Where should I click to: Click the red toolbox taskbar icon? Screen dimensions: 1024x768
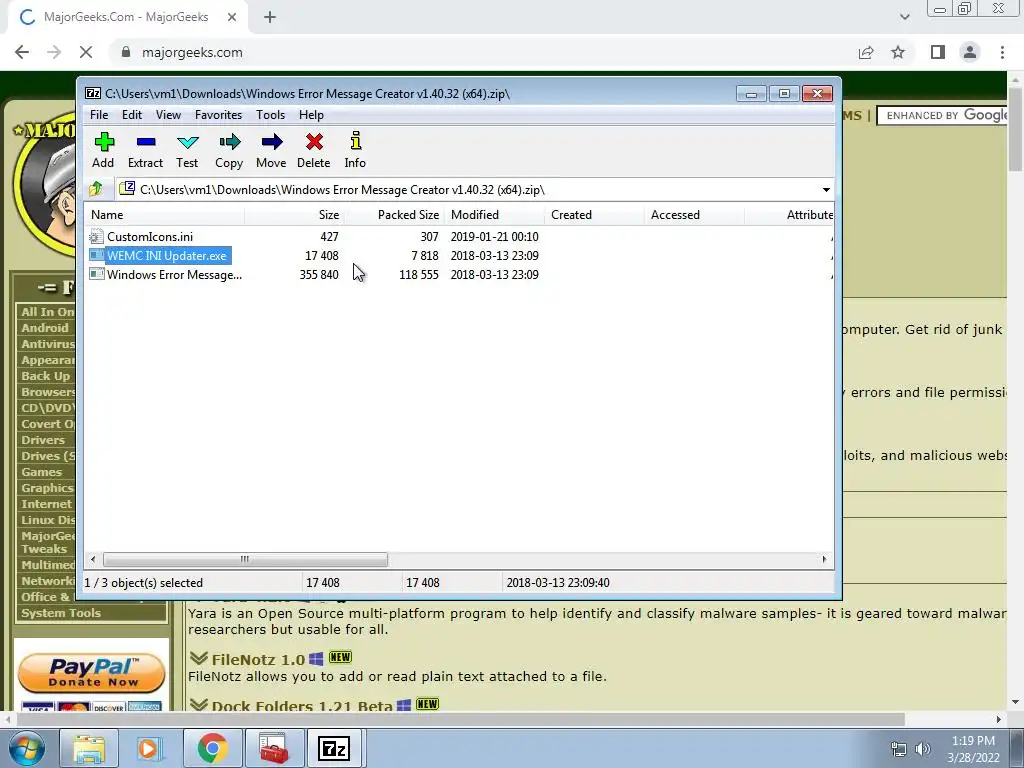(273, 748)
